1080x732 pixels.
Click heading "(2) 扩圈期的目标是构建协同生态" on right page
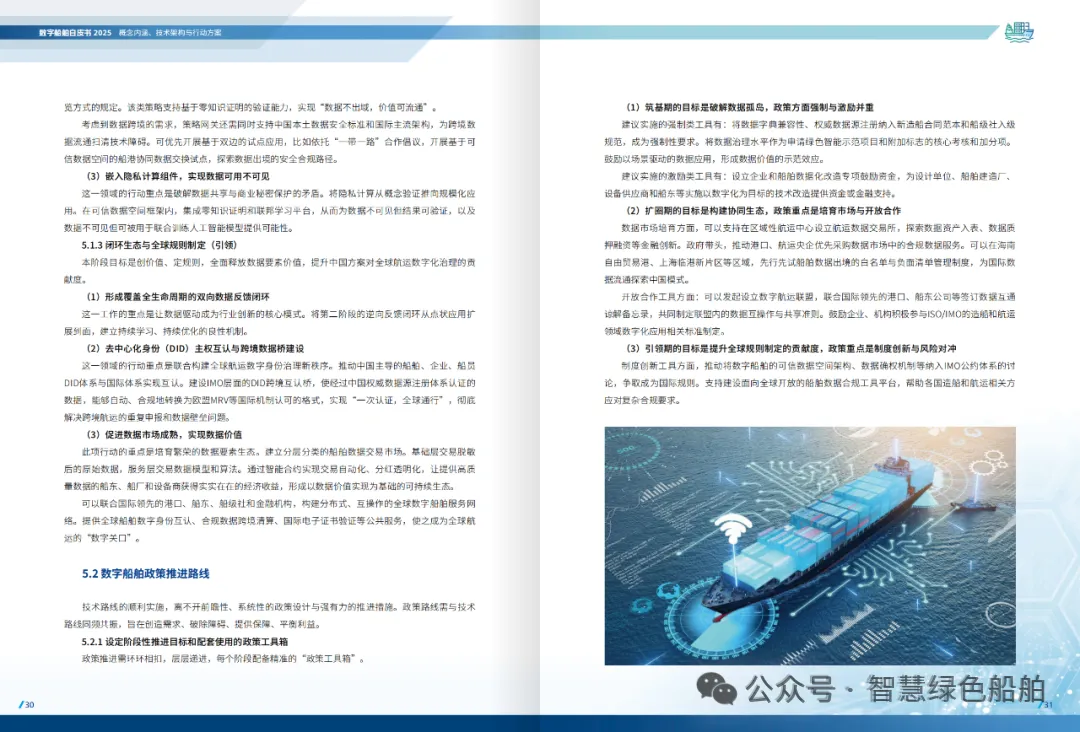tap(697, 211)
